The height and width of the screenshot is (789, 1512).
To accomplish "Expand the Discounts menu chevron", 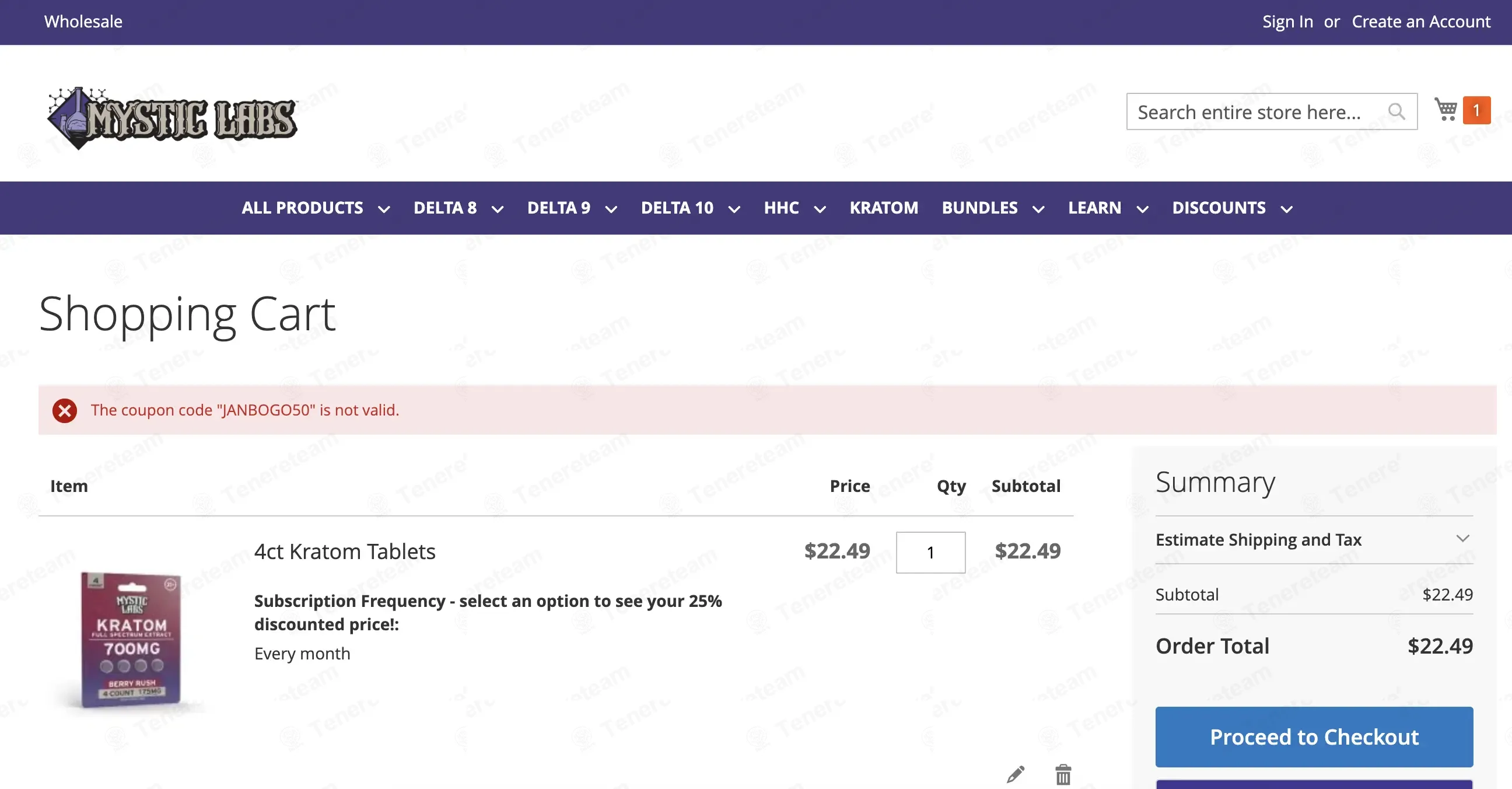I will pyautogui.click(x=1287, y=209).
